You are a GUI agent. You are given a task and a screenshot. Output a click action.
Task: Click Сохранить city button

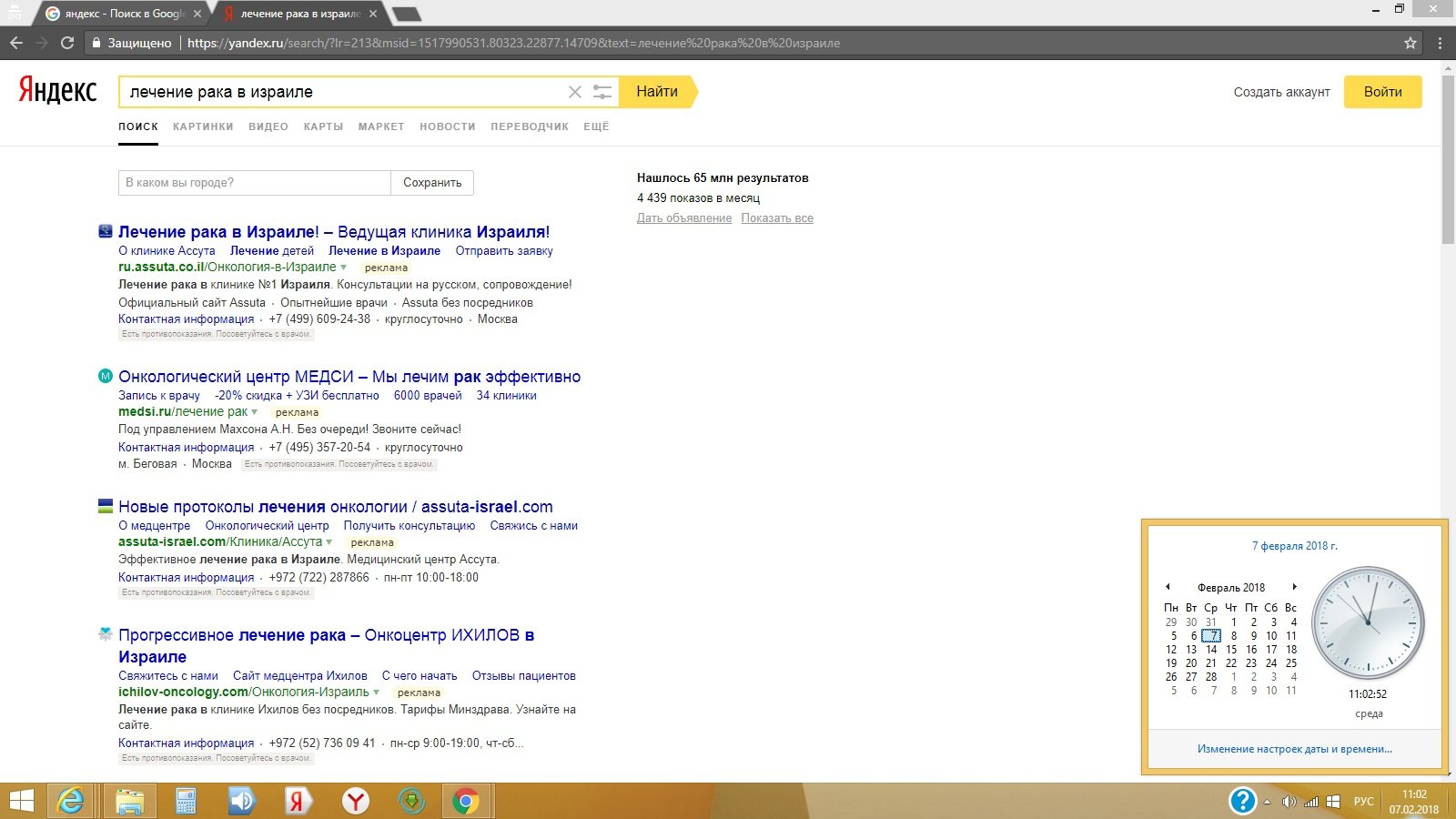[432, 183]
